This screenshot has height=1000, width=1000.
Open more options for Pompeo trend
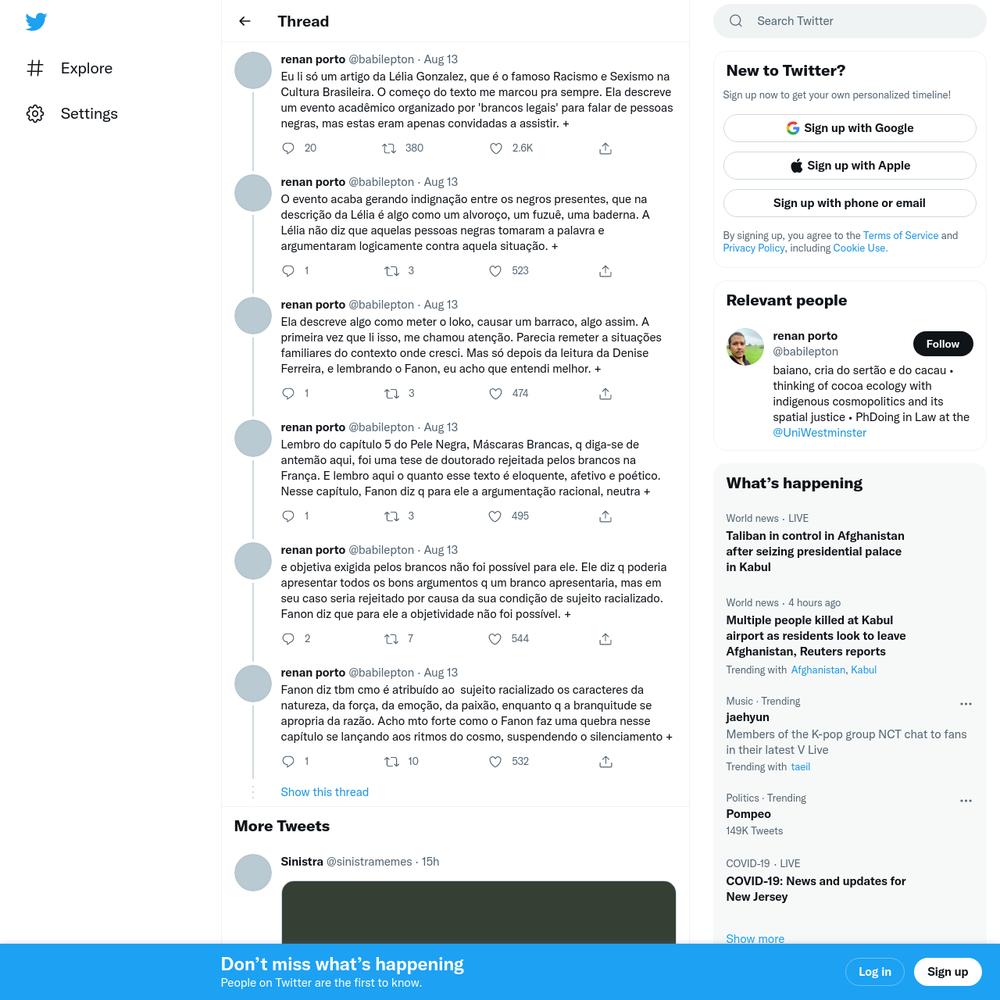(x=966, y=800)
